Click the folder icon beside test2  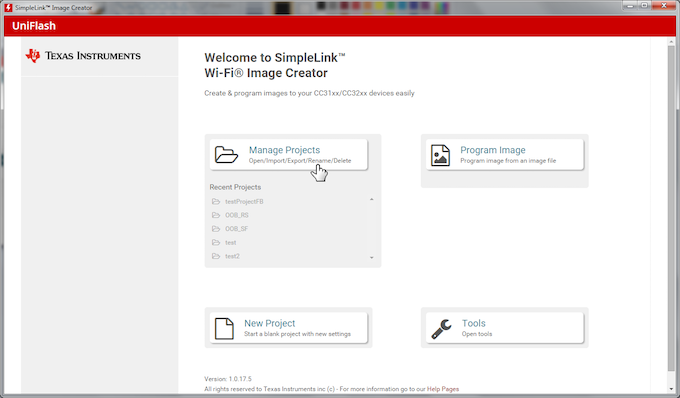point(216,256)
